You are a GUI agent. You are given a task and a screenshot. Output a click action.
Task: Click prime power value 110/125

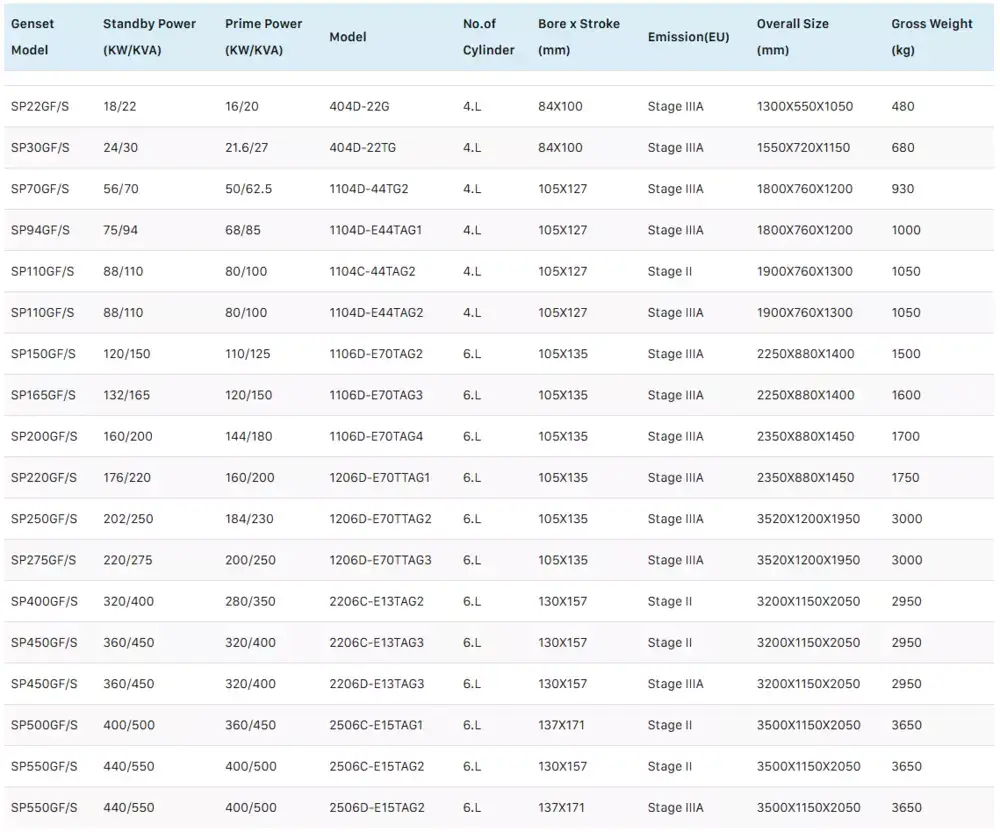[x=247, y=354]
